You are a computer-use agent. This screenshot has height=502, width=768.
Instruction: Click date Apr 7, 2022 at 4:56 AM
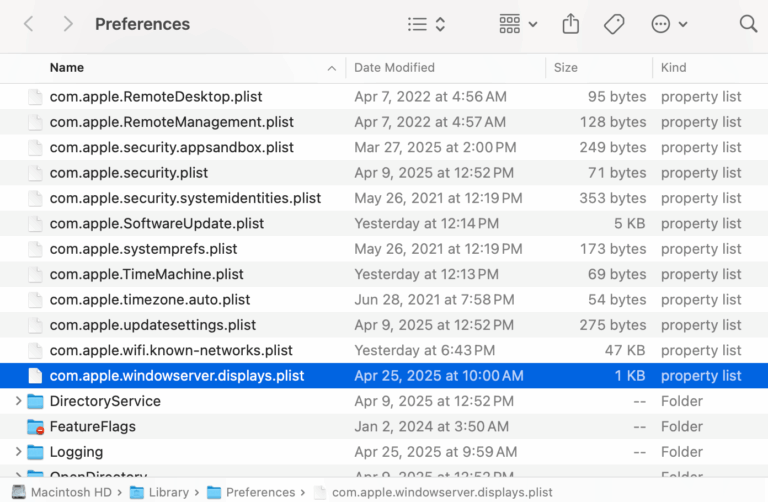(x=431, y=96)
